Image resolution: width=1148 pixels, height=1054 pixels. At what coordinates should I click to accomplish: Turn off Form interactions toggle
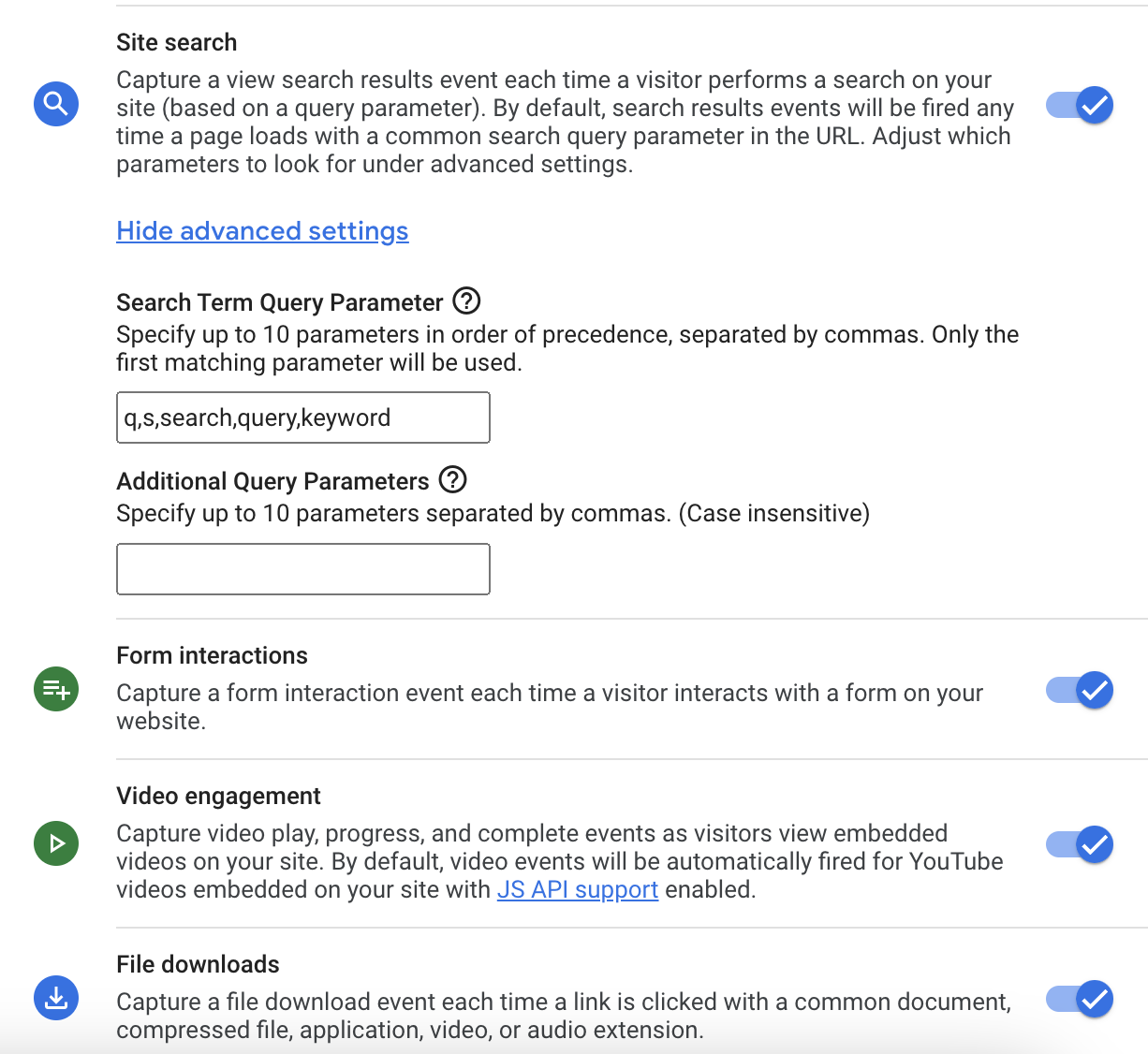[x=1080, y=691]
